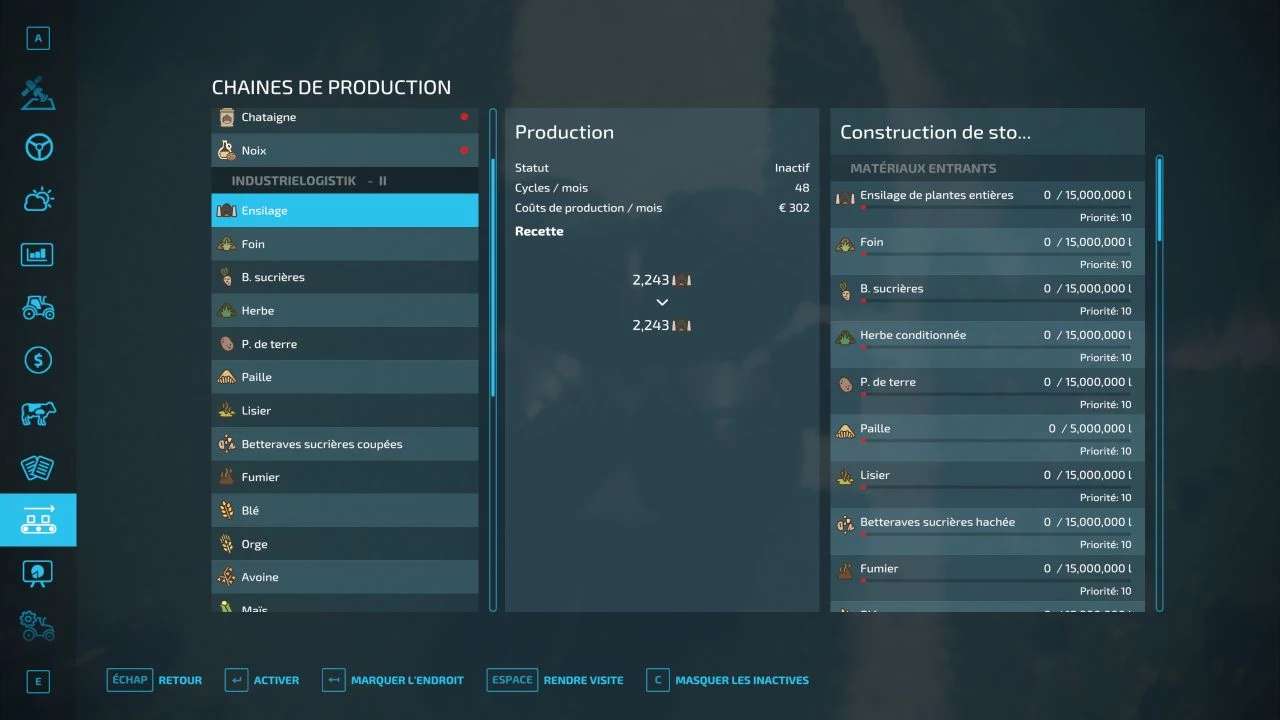Click the ACTIVER button

[262, 680]
